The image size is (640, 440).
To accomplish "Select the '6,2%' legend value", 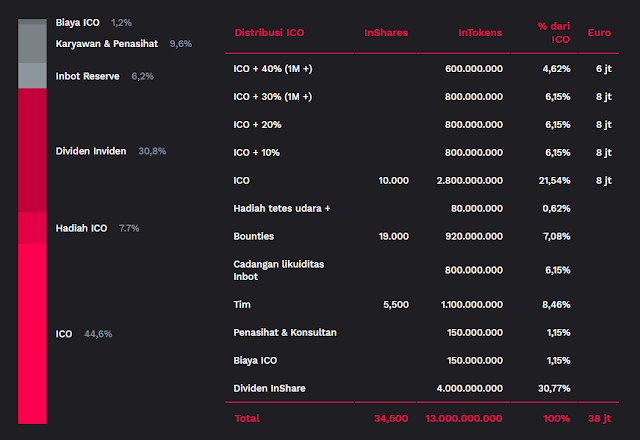I will 142,76.
